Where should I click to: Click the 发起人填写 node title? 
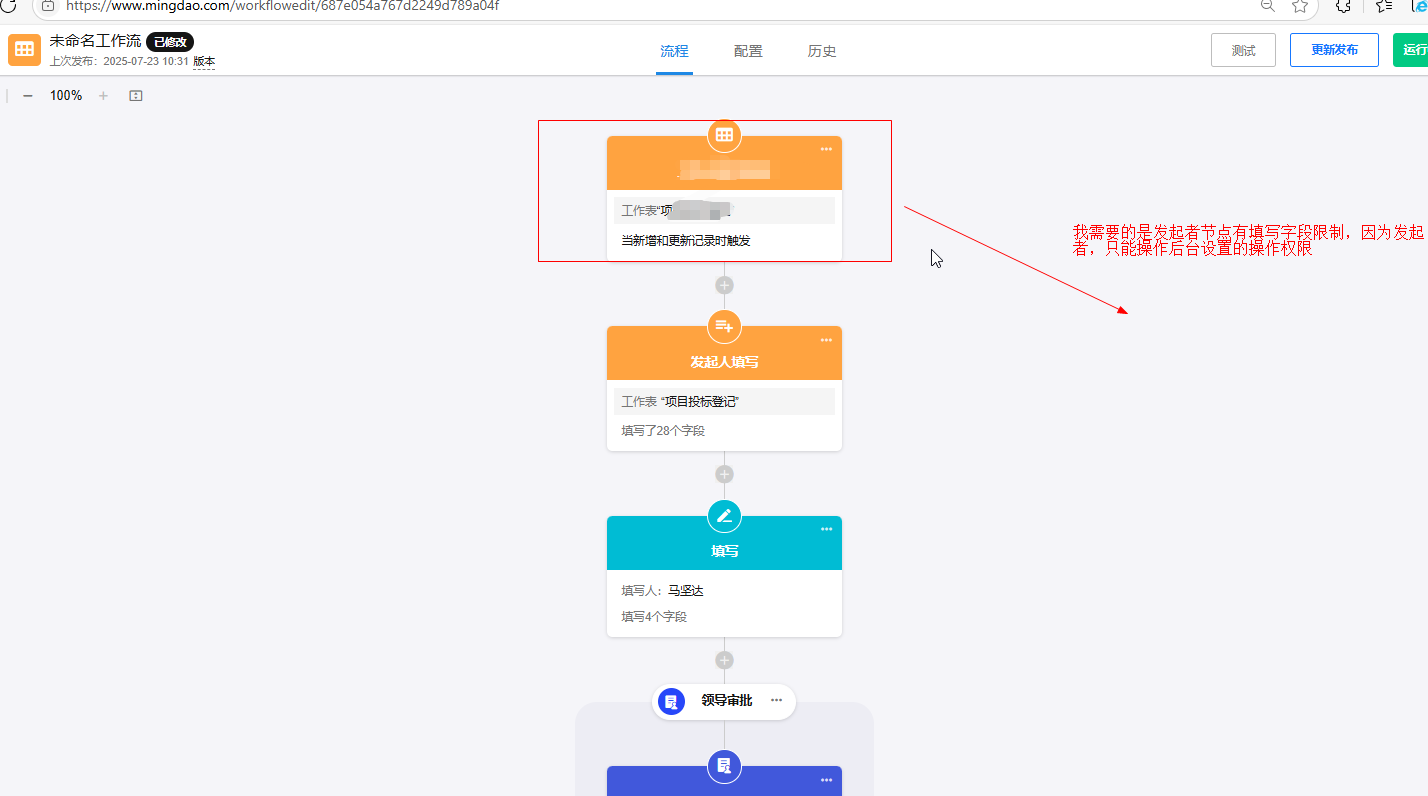tap(724, 362)
